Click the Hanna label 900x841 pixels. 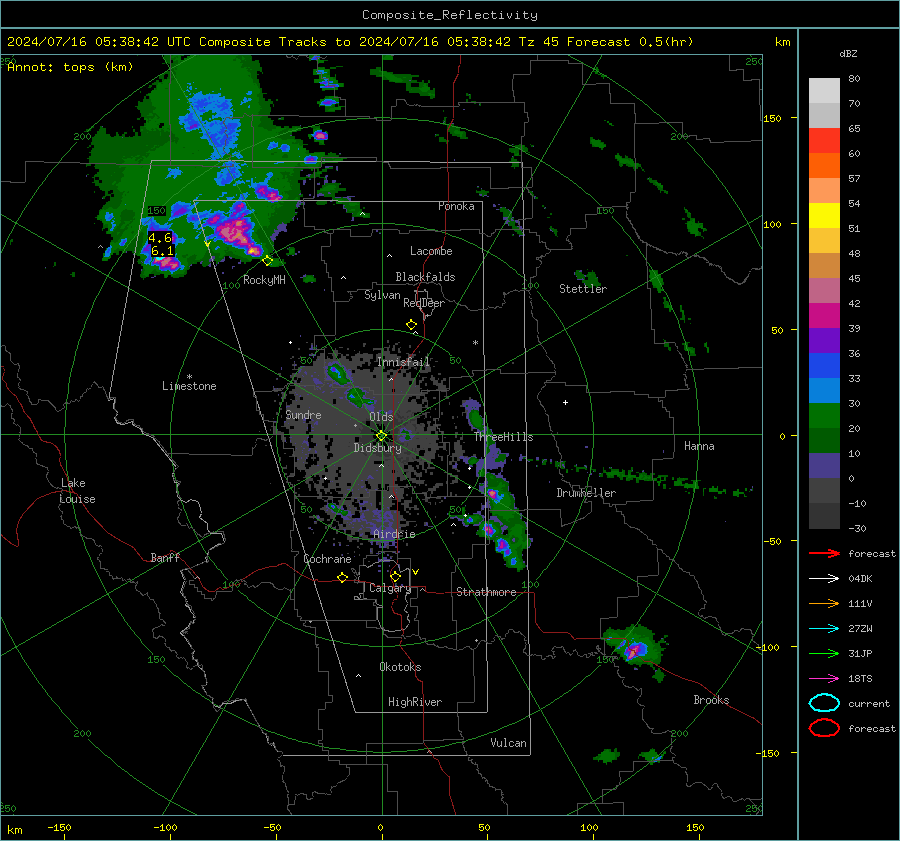click(699, 446)
